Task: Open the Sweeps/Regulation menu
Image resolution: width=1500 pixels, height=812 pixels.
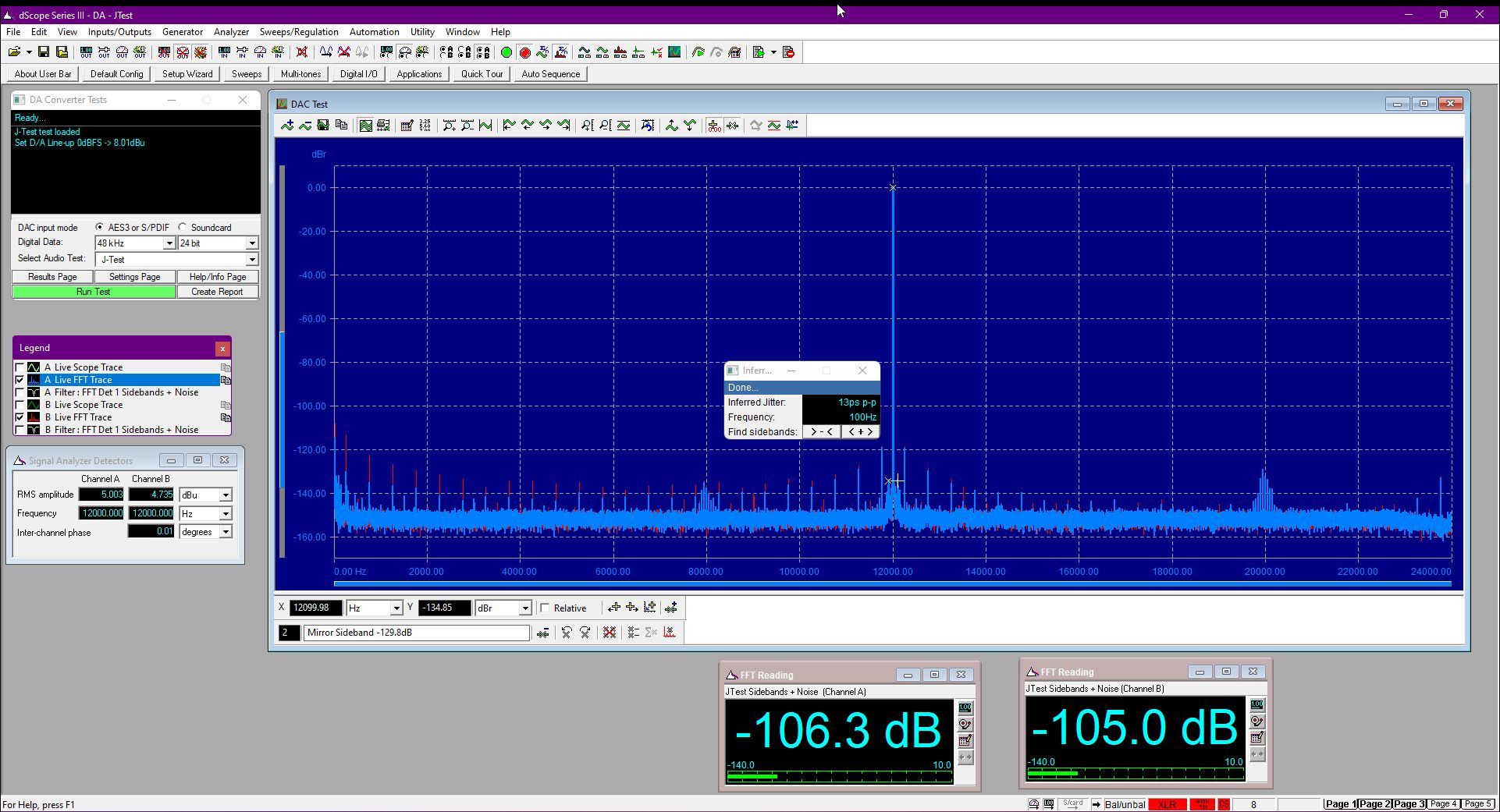Action: click(x=299, y=32)
